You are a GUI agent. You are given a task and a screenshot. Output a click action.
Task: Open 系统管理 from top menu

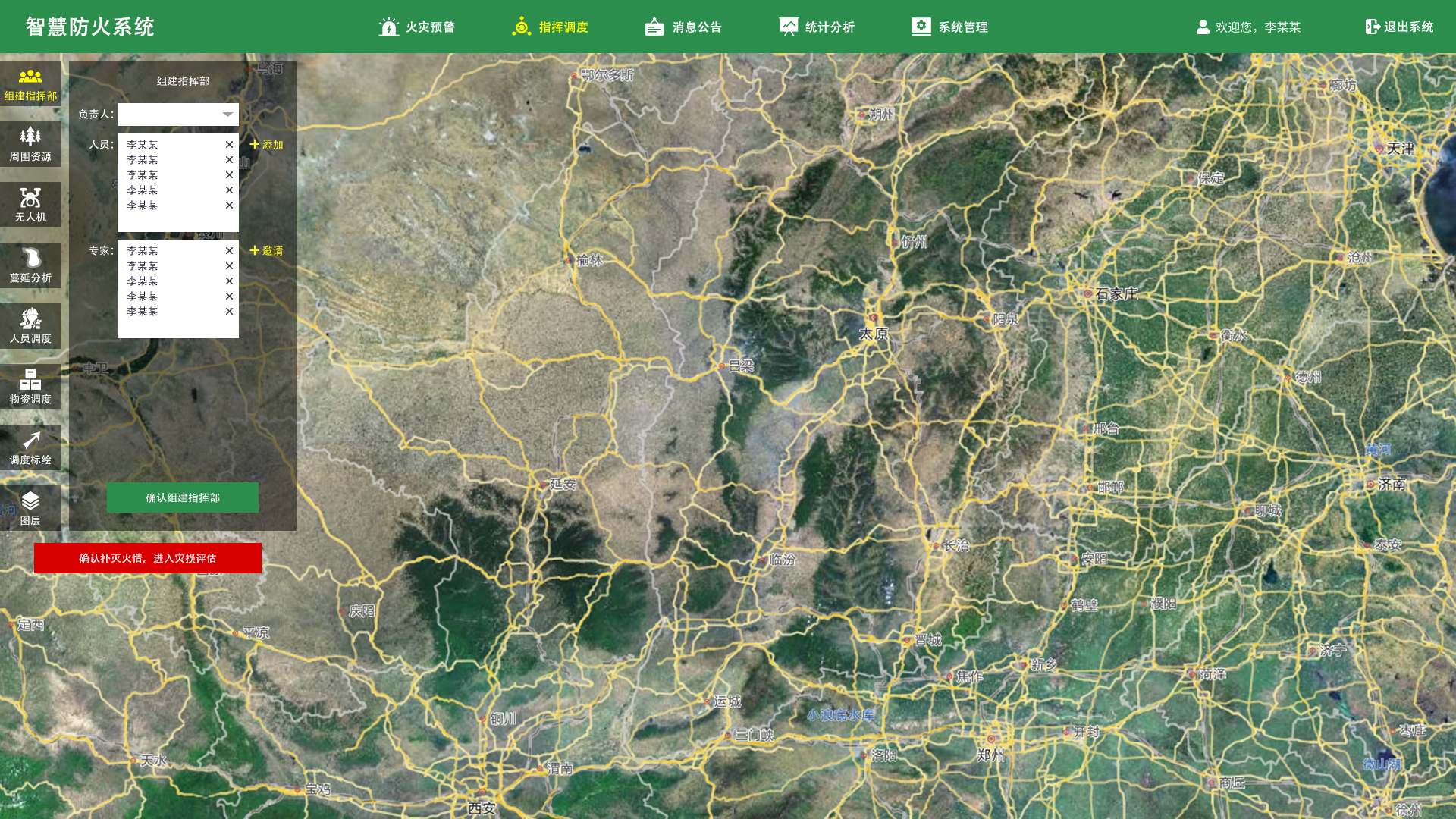click(x=949, y=27)
